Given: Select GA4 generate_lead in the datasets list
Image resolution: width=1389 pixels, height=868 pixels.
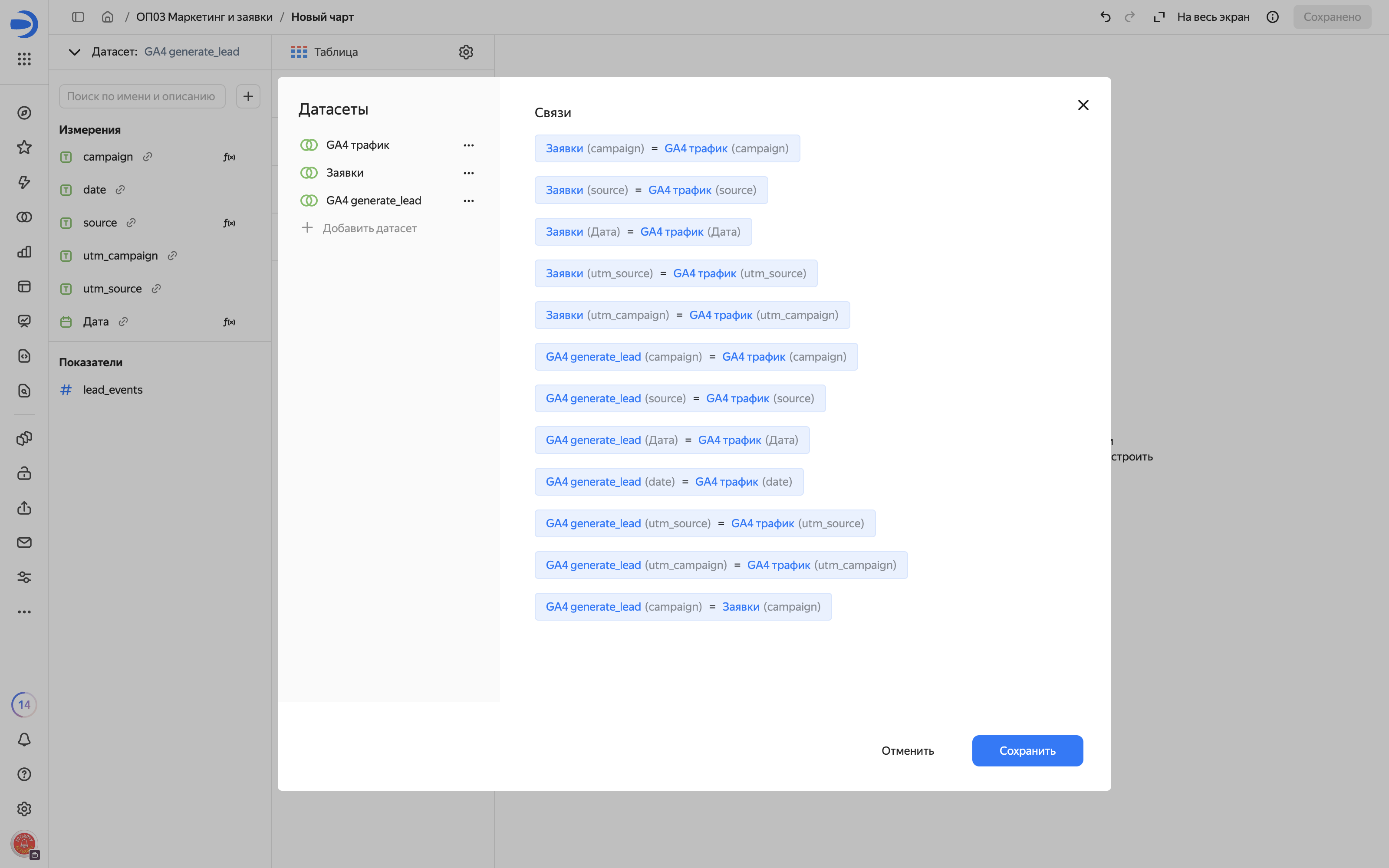Looking at the screenshot, I should pos(373,201).
